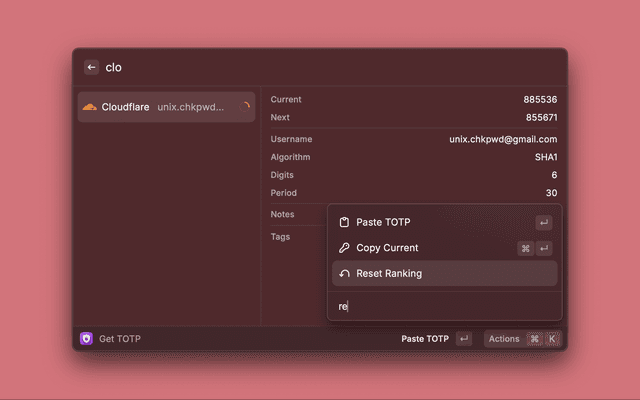The height and width of the screenshot is (400, 640).
Task: Select Paste TOTP from the actions menu
Action: (383, 222)
